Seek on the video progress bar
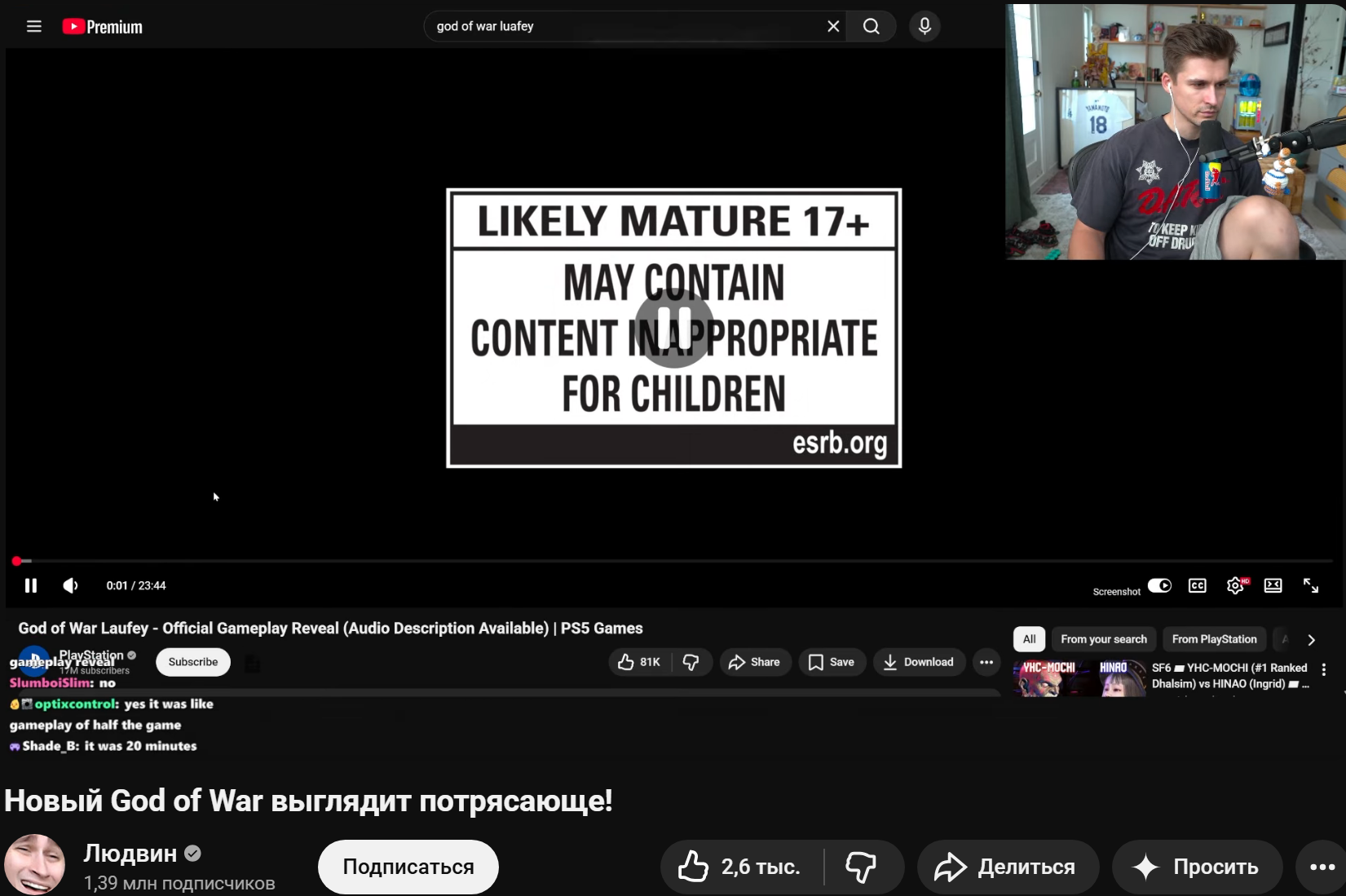1346x896 pixels. [x=673, y=561]
